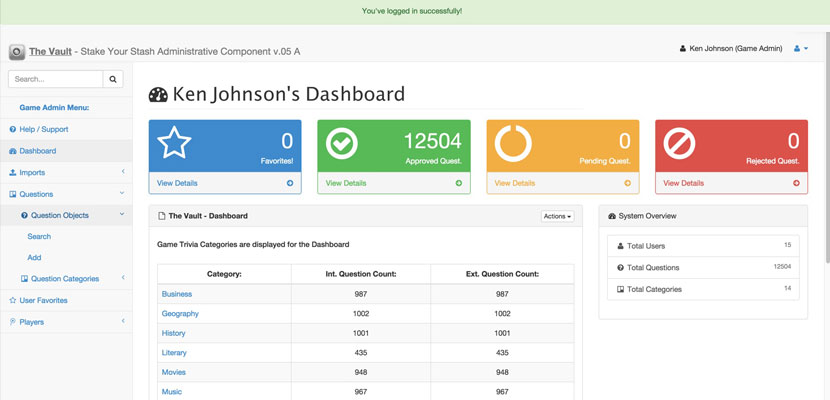Click the Help / Support question-mark icon
830x400 pixels.
pyautogui.click(x=13, y=129)
